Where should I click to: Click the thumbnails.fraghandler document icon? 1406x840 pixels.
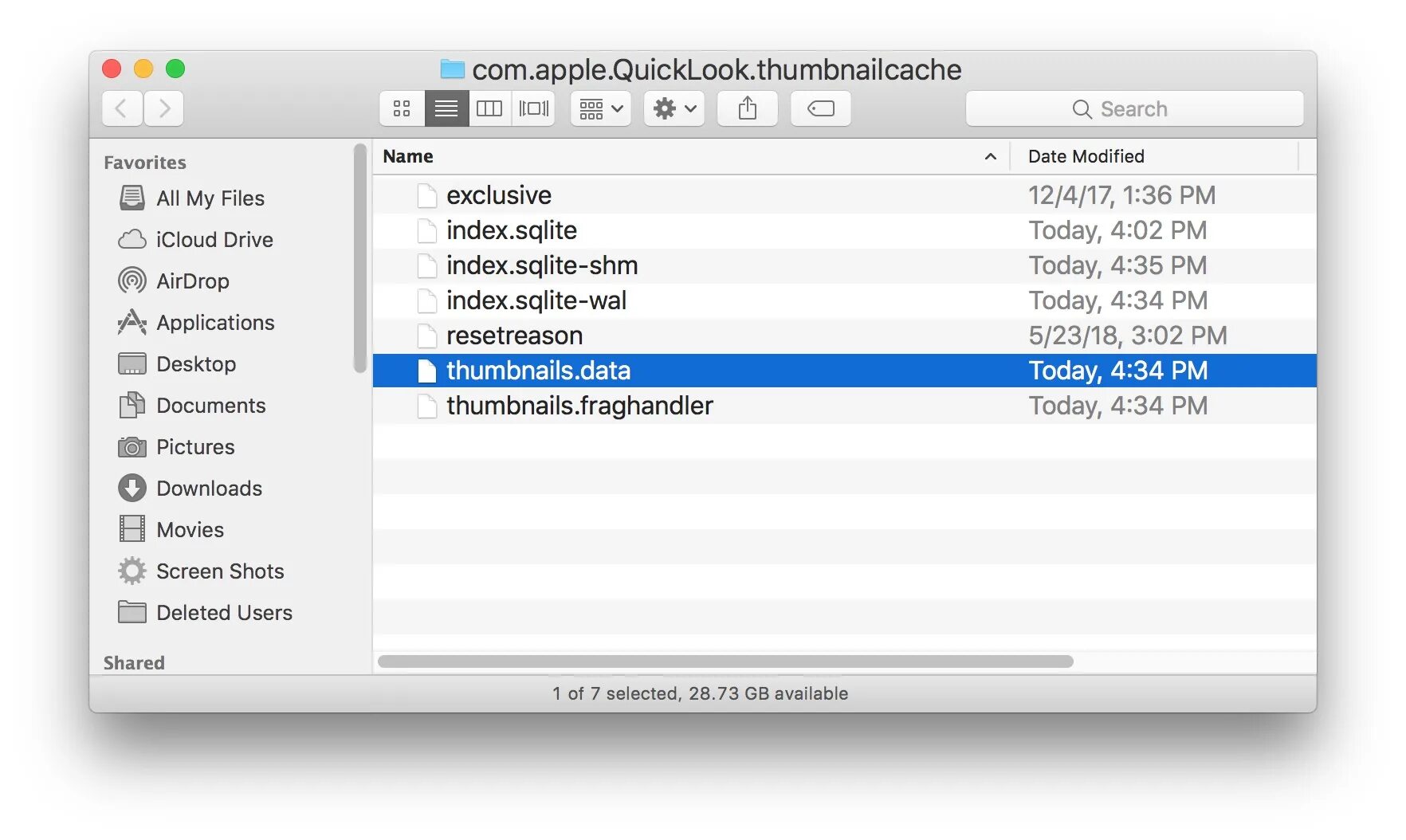427,406
